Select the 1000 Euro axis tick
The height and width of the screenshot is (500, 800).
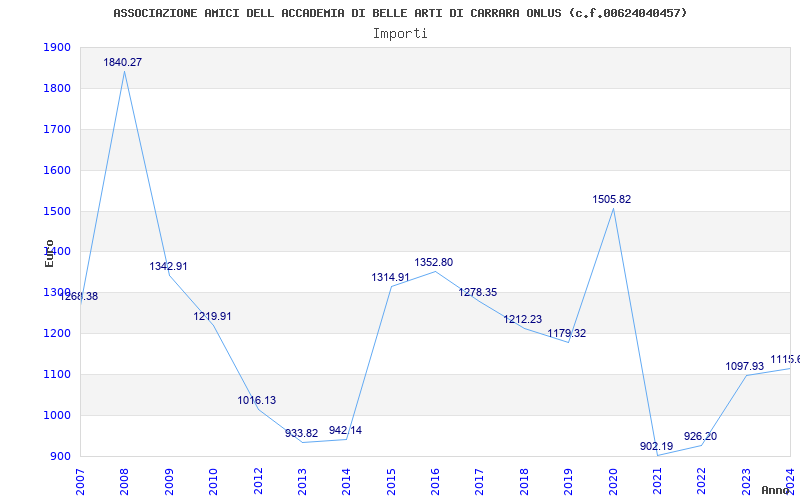[57, 415]
